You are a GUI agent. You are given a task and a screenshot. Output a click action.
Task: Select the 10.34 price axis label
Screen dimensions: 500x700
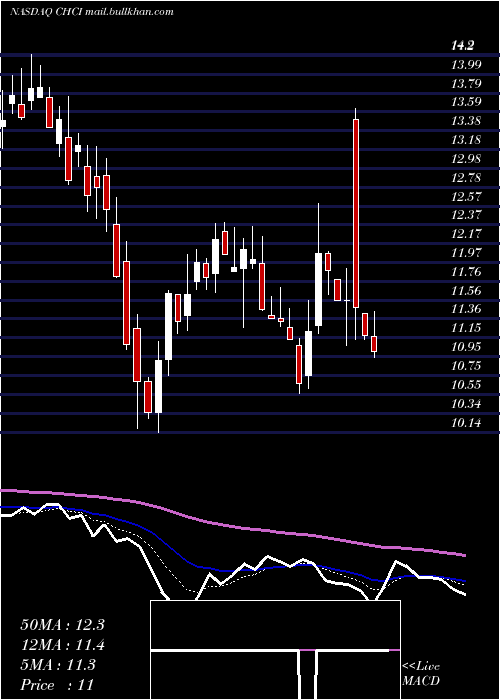tap(466, 404)
